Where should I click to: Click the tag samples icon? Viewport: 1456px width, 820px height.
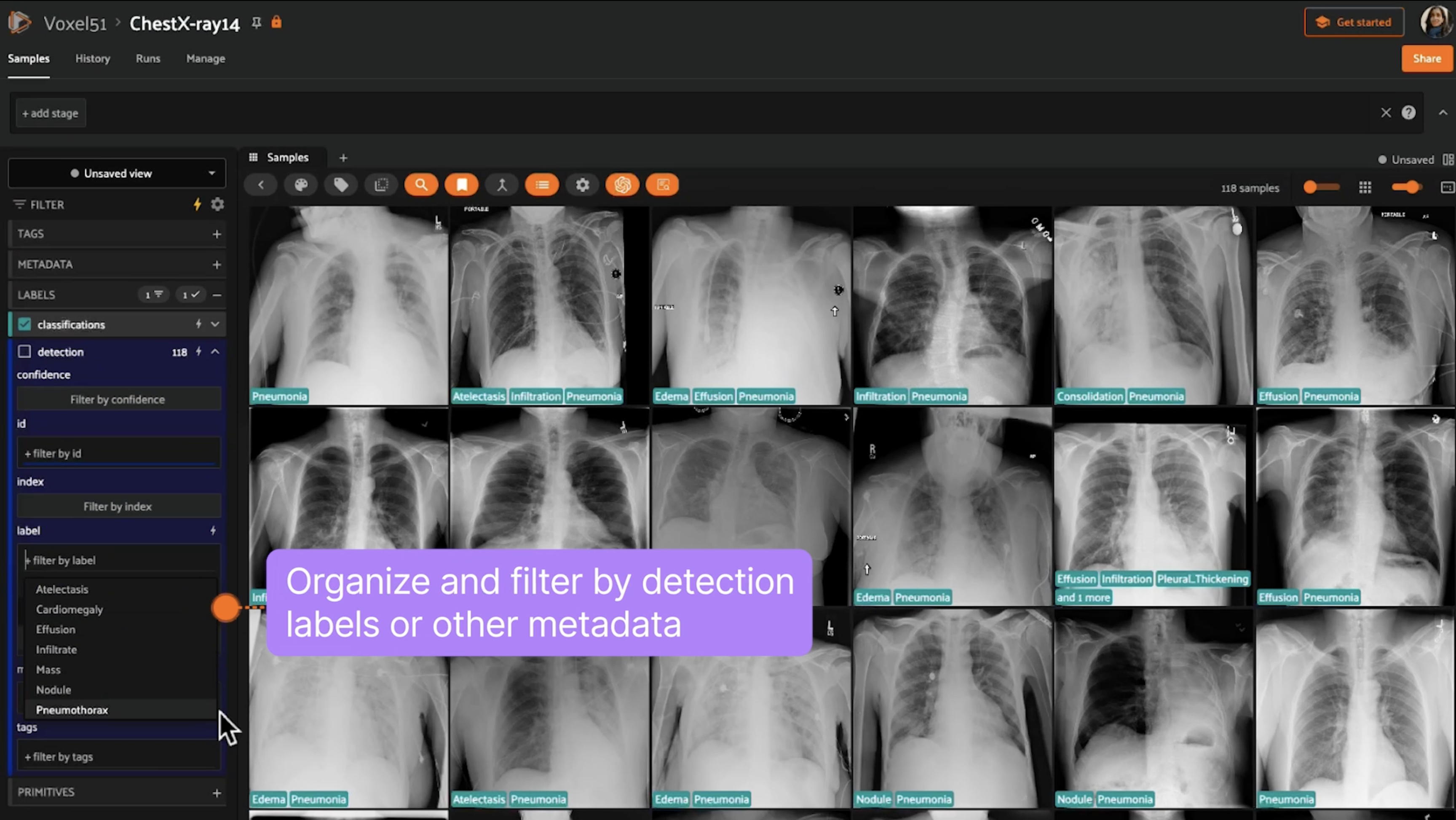(x=341, y=185)
